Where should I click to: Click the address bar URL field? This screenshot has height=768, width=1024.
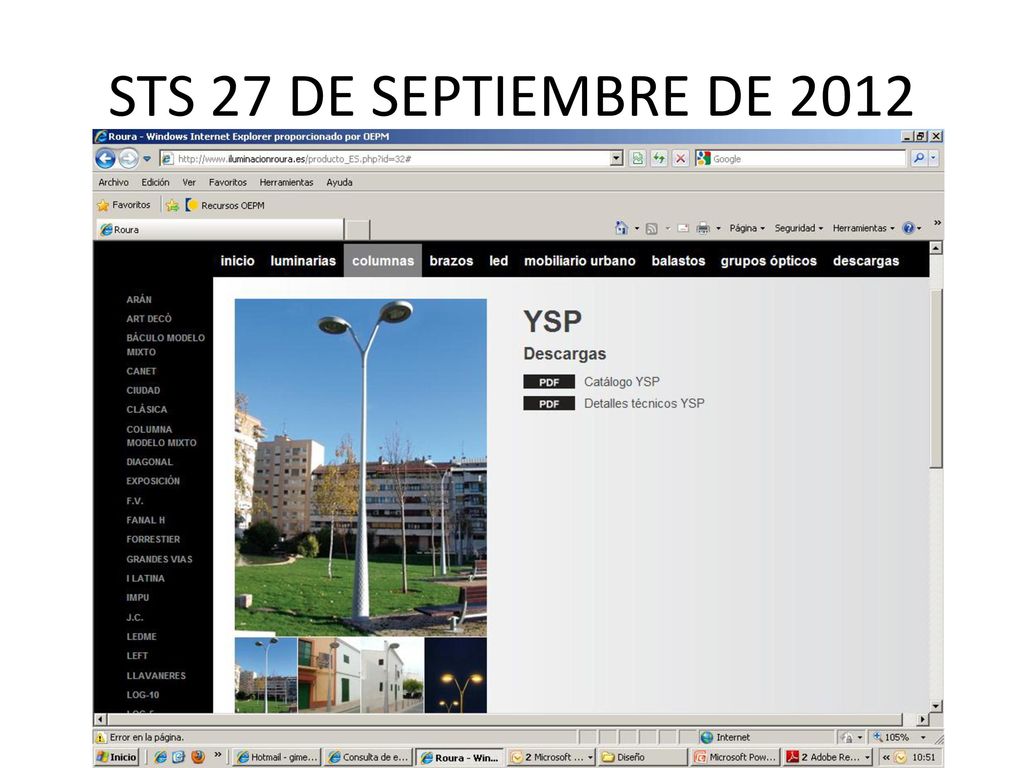click(385, 159)
